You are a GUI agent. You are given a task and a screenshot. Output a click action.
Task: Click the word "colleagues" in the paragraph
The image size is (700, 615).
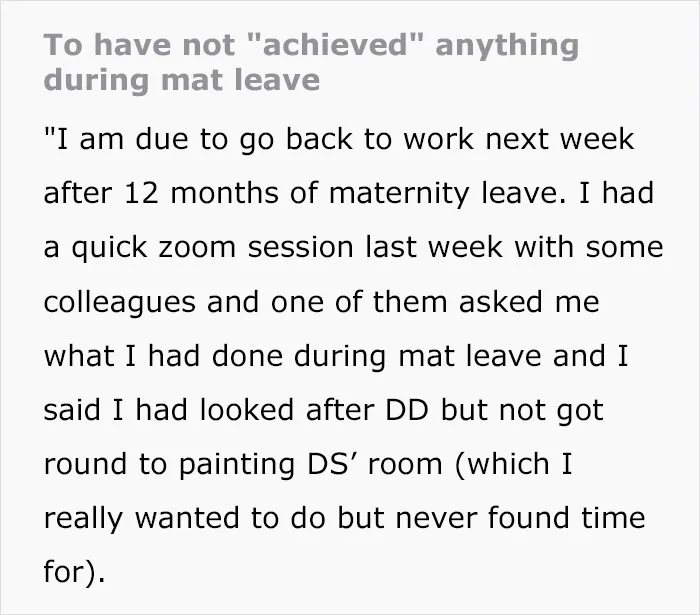point(120,303)
